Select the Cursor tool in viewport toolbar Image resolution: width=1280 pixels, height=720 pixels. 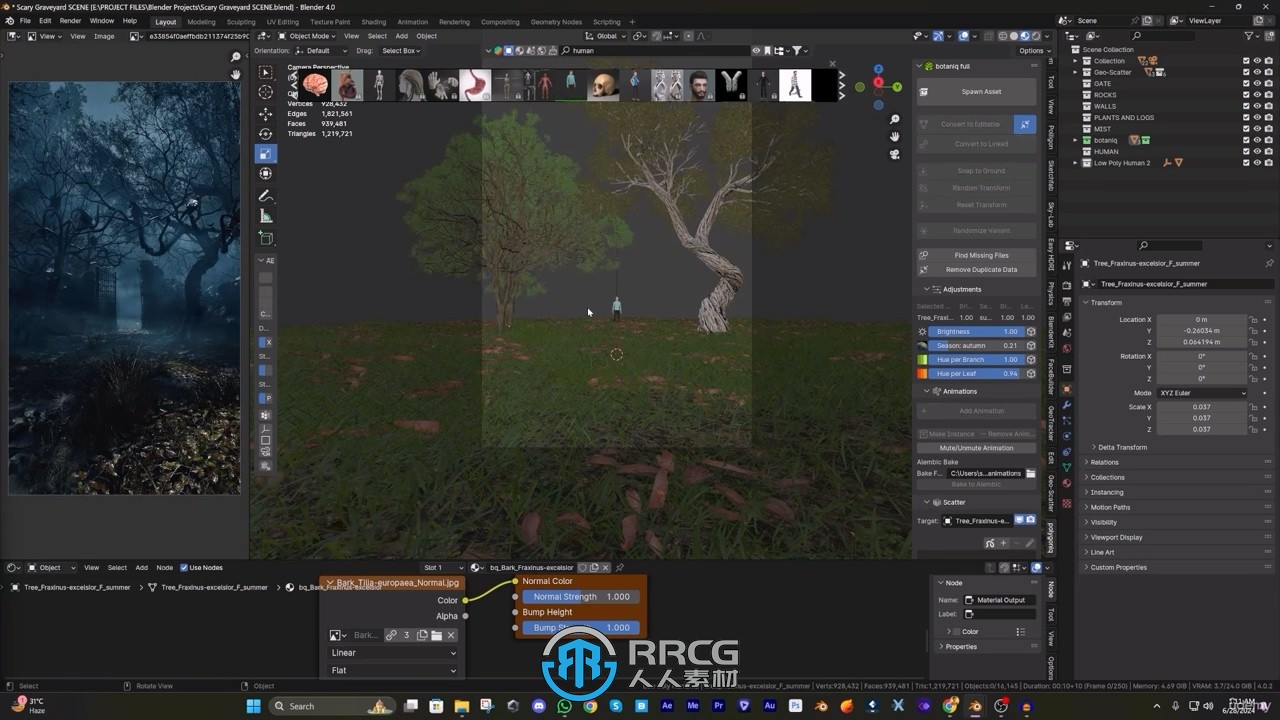[x=265, y=92]
